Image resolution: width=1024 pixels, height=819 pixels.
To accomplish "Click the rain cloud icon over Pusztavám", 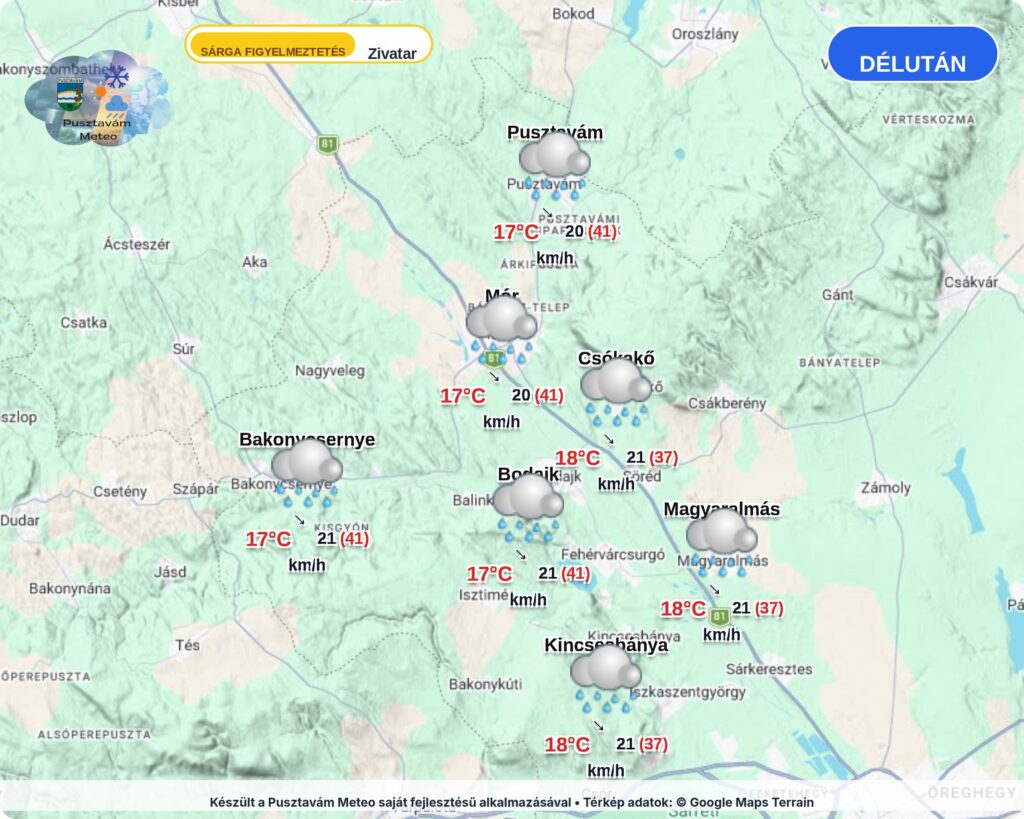I will [x=554, y=166].
